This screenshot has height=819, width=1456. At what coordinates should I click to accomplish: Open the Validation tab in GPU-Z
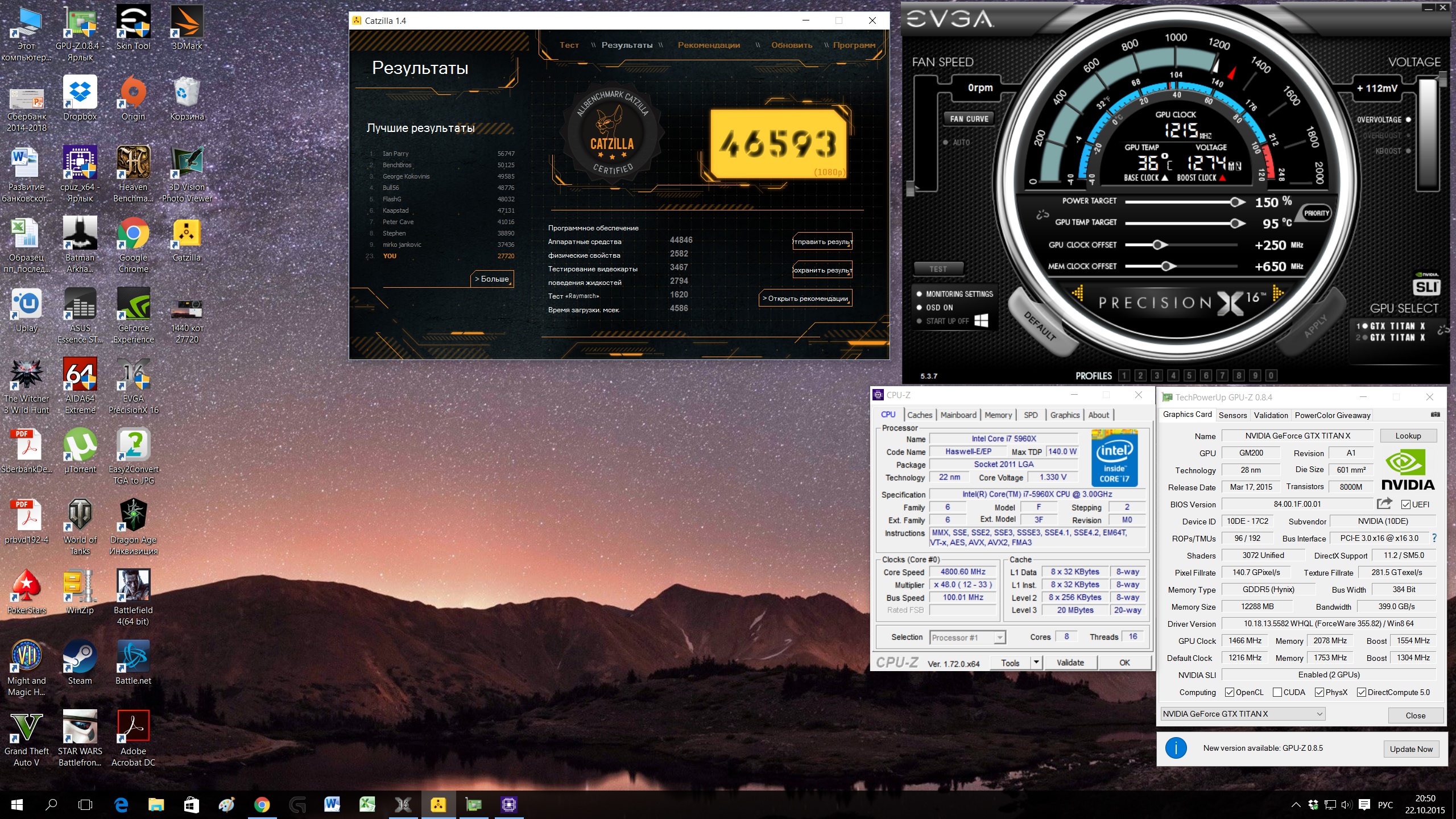click(x=1271, y=415)
